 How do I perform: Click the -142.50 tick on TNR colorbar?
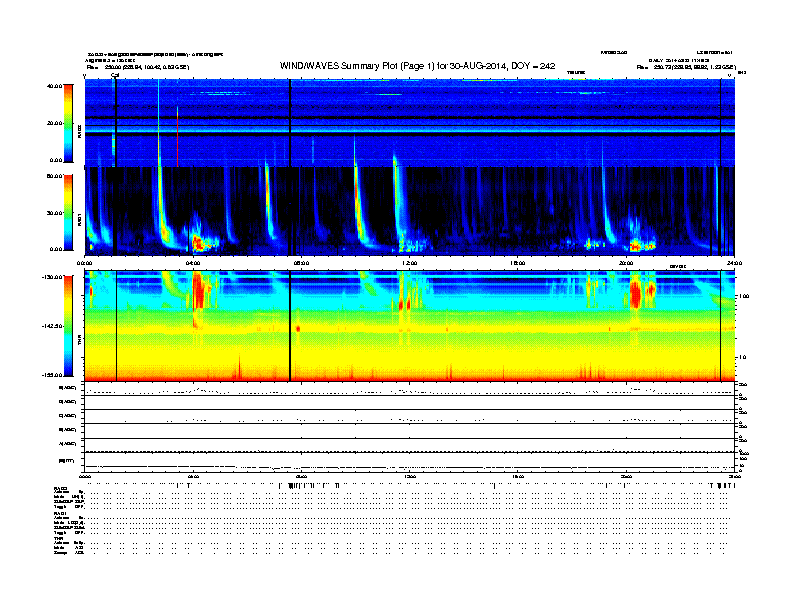(53, 326)
